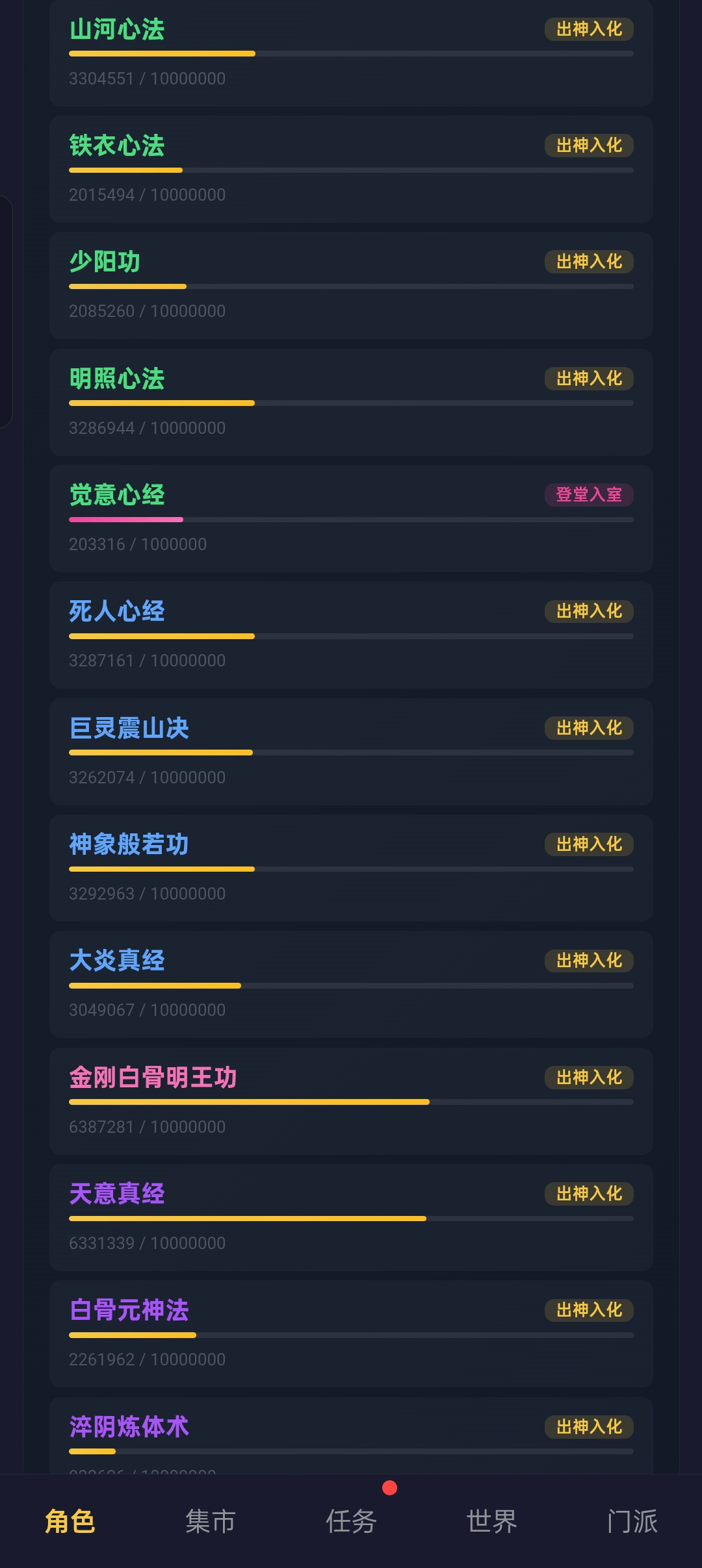
Task: Select the 巨灵震山决 skill title
Action: click(129, 727)
